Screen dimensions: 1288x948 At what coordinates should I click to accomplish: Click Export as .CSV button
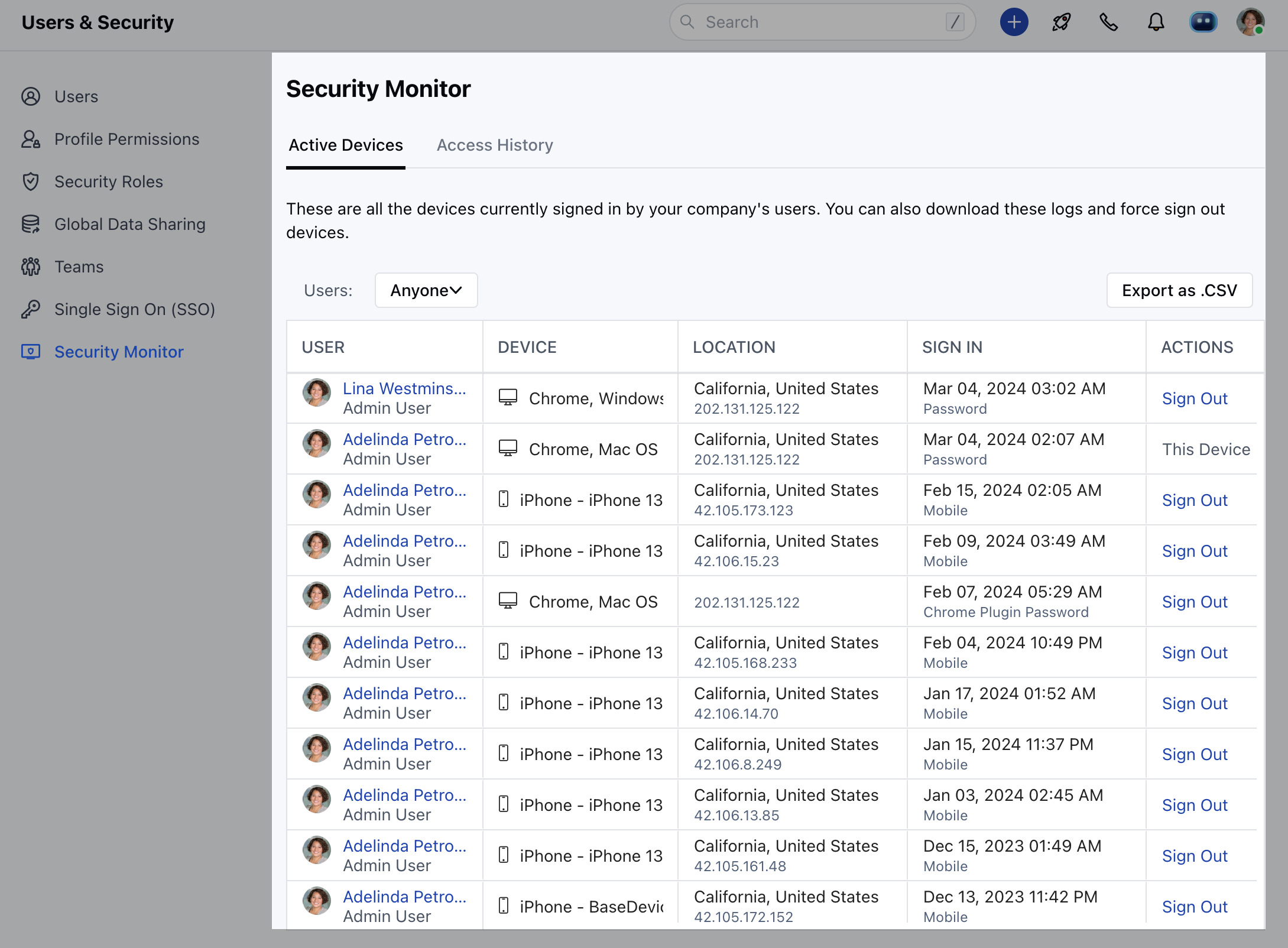point(1179,290)
